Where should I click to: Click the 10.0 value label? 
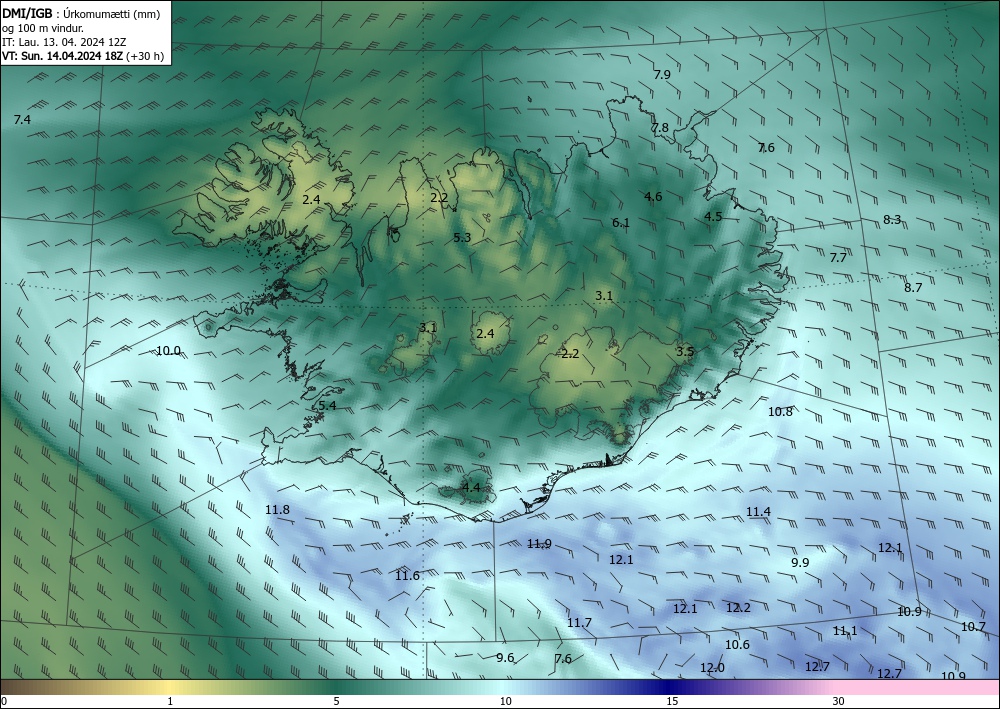[168, 350]
